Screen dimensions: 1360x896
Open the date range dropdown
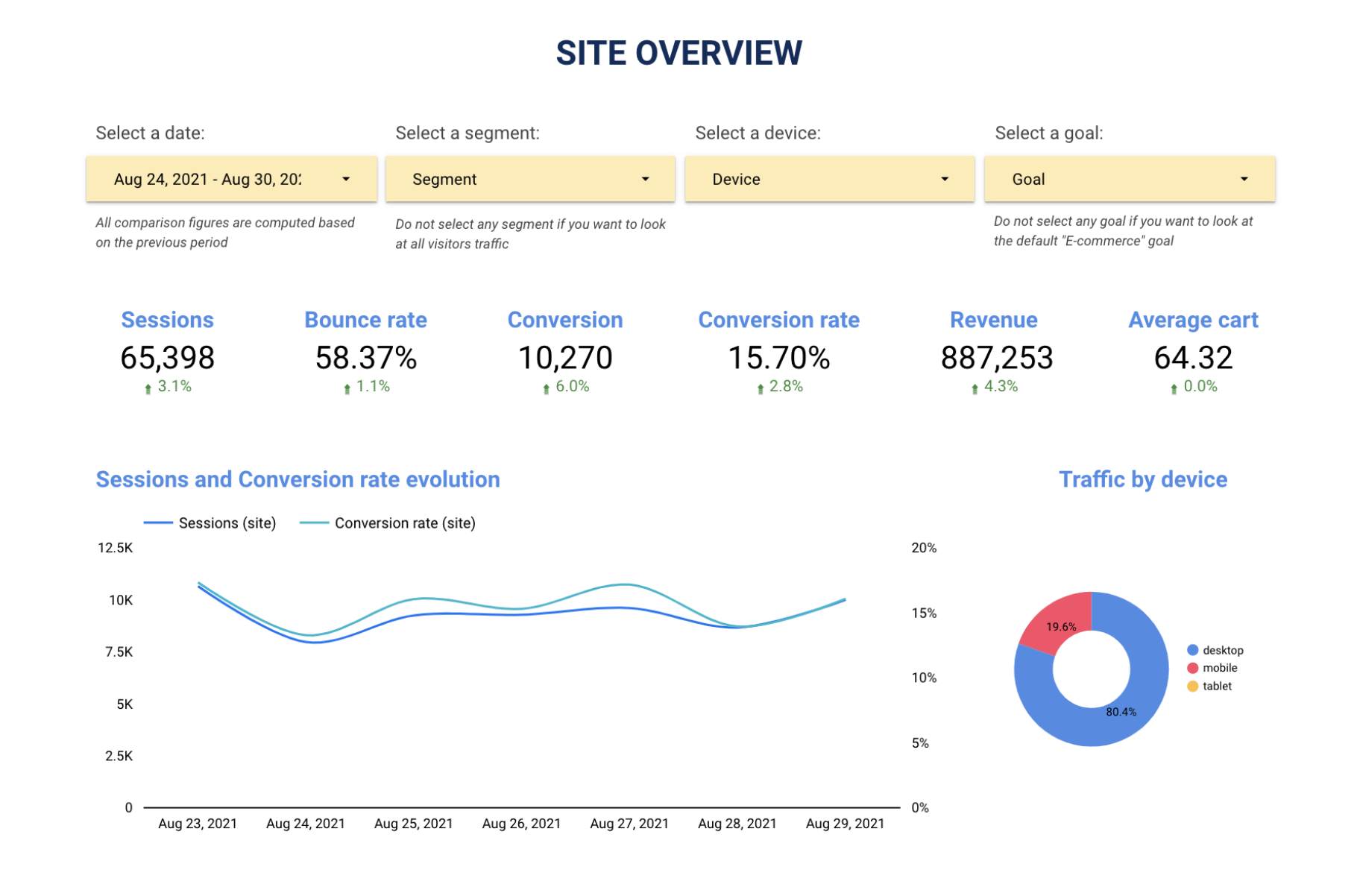point(231,179)
